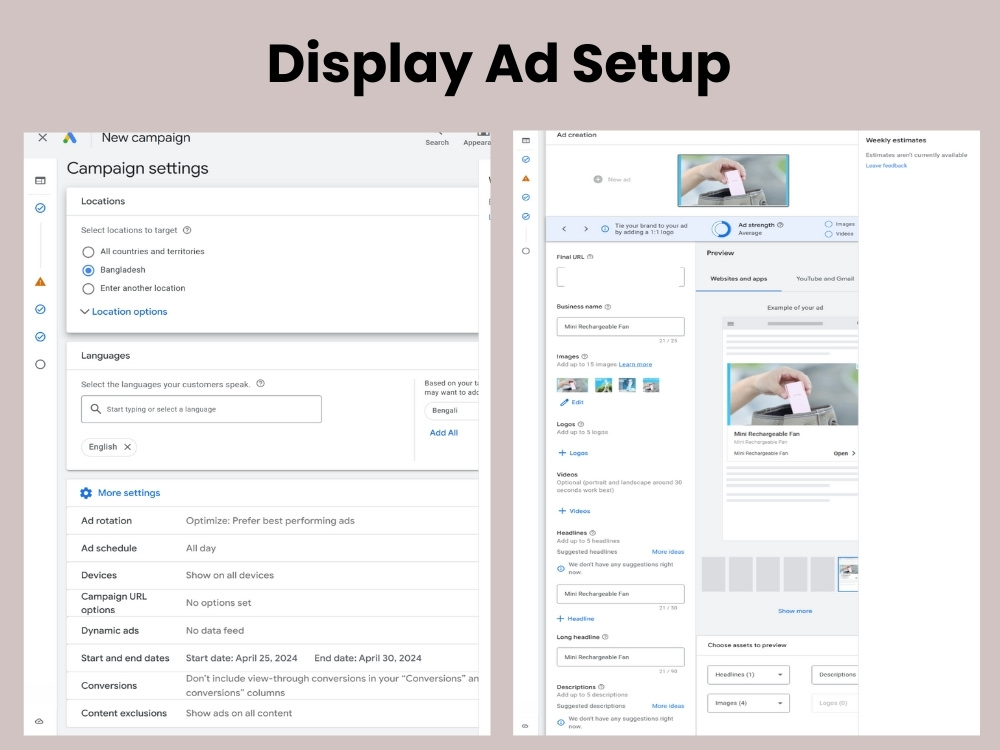Viewport: 1000px width, 750px height.
Task: Click the Ad strength circular indicator
Action: (x=721, y=228)
